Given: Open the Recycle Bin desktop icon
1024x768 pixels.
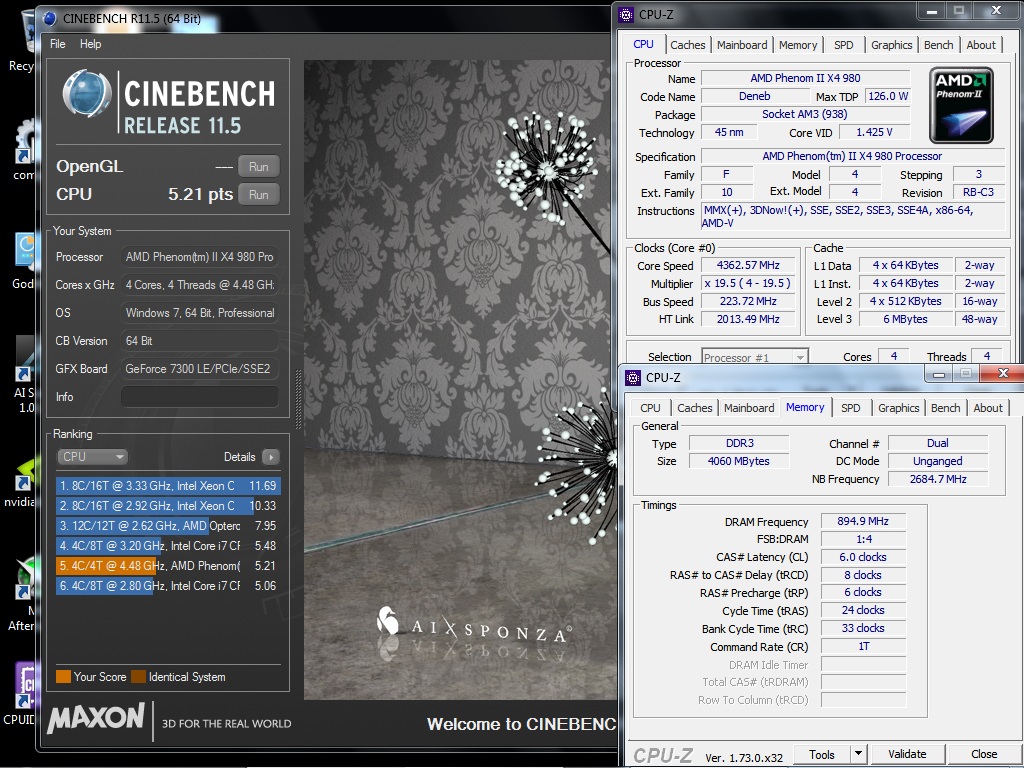Looking at the screenshot, I should 26,31.
